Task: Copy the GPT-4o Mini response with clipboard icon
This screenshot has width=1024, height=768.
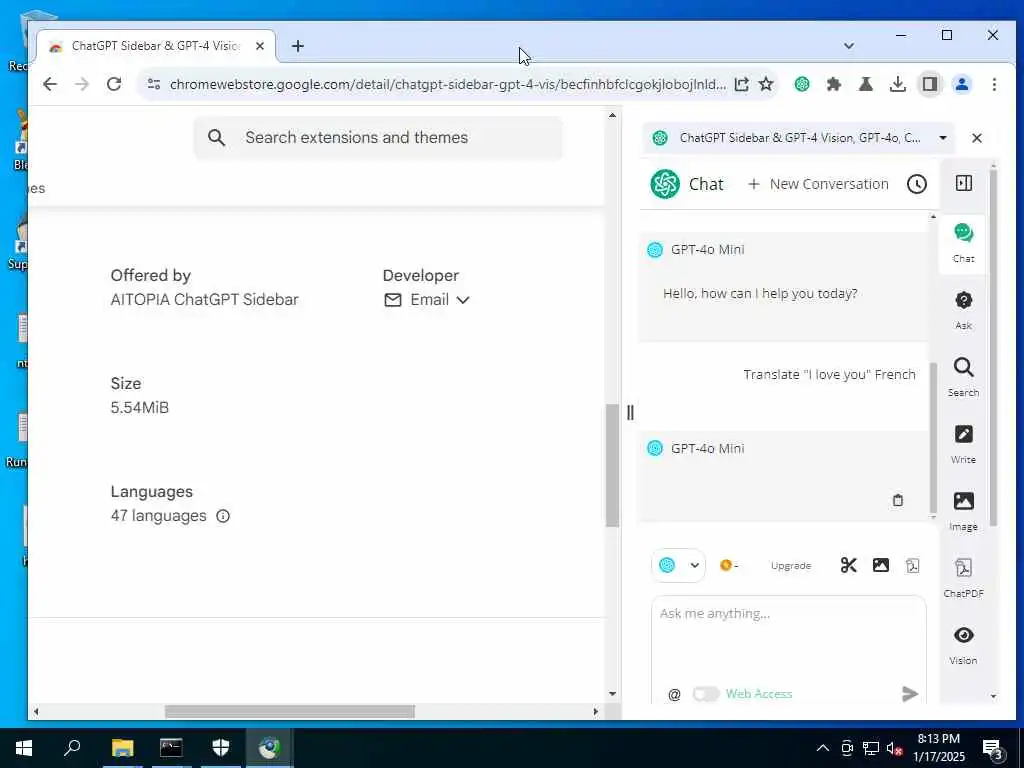Action: pyautogui.click(x=897, y=500)
